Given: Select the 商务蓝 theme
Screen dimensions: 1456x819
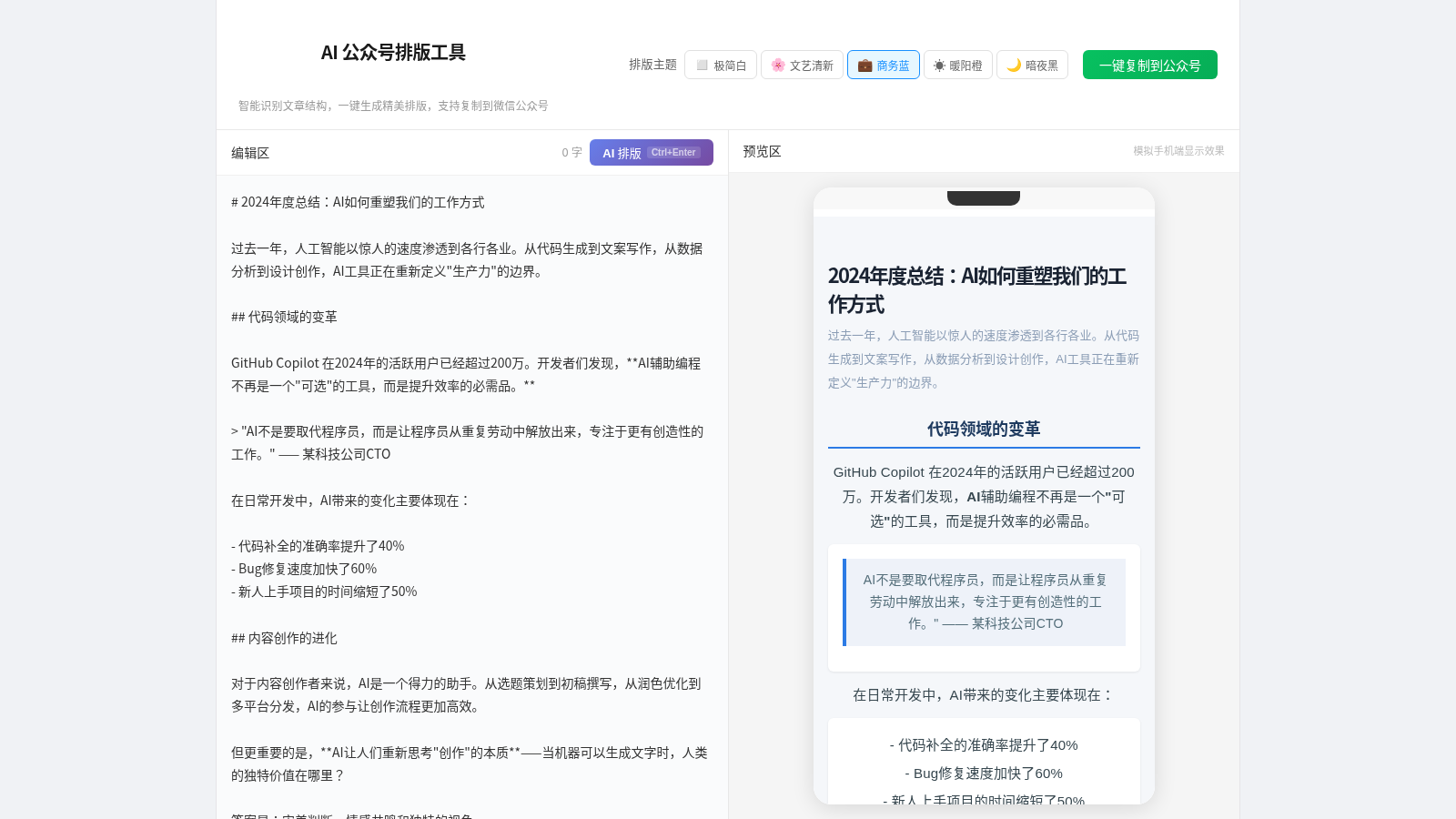Looking at the screenshot, I should (x=884, y=65).
